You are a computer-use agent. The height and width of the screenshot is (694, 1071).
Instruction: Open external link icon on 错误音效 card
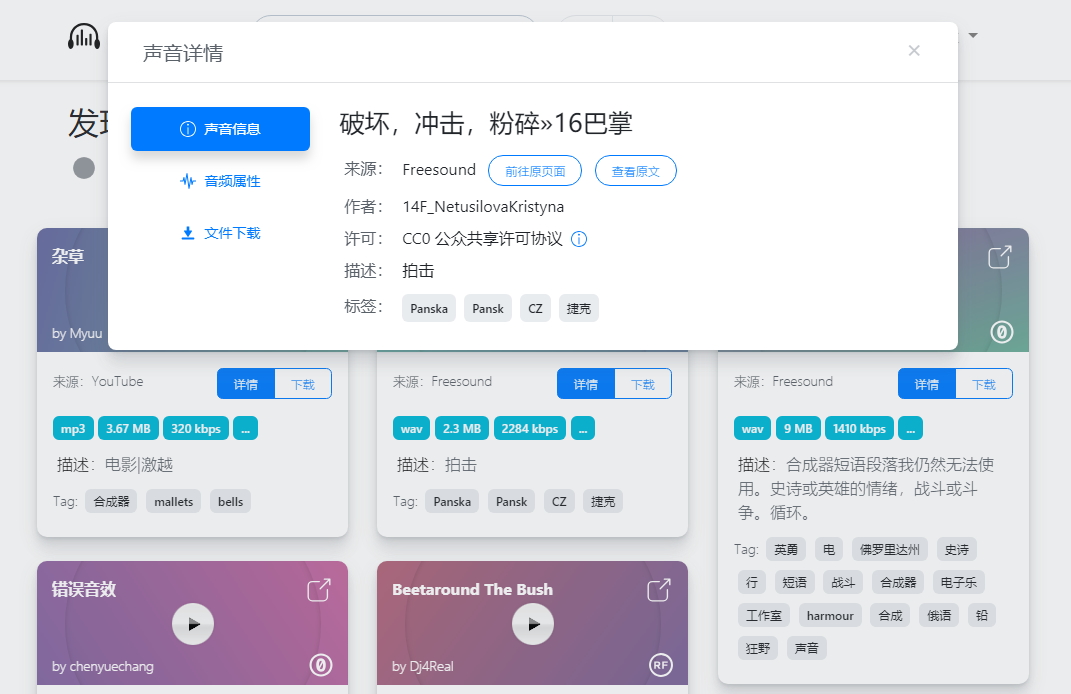pos(318,591)
